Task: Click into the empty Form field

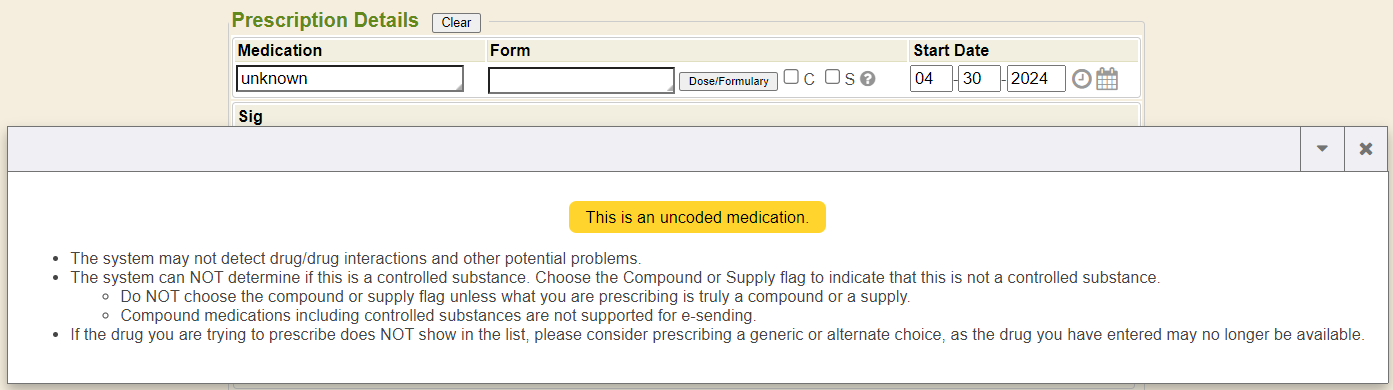Action: coord(582,80)
